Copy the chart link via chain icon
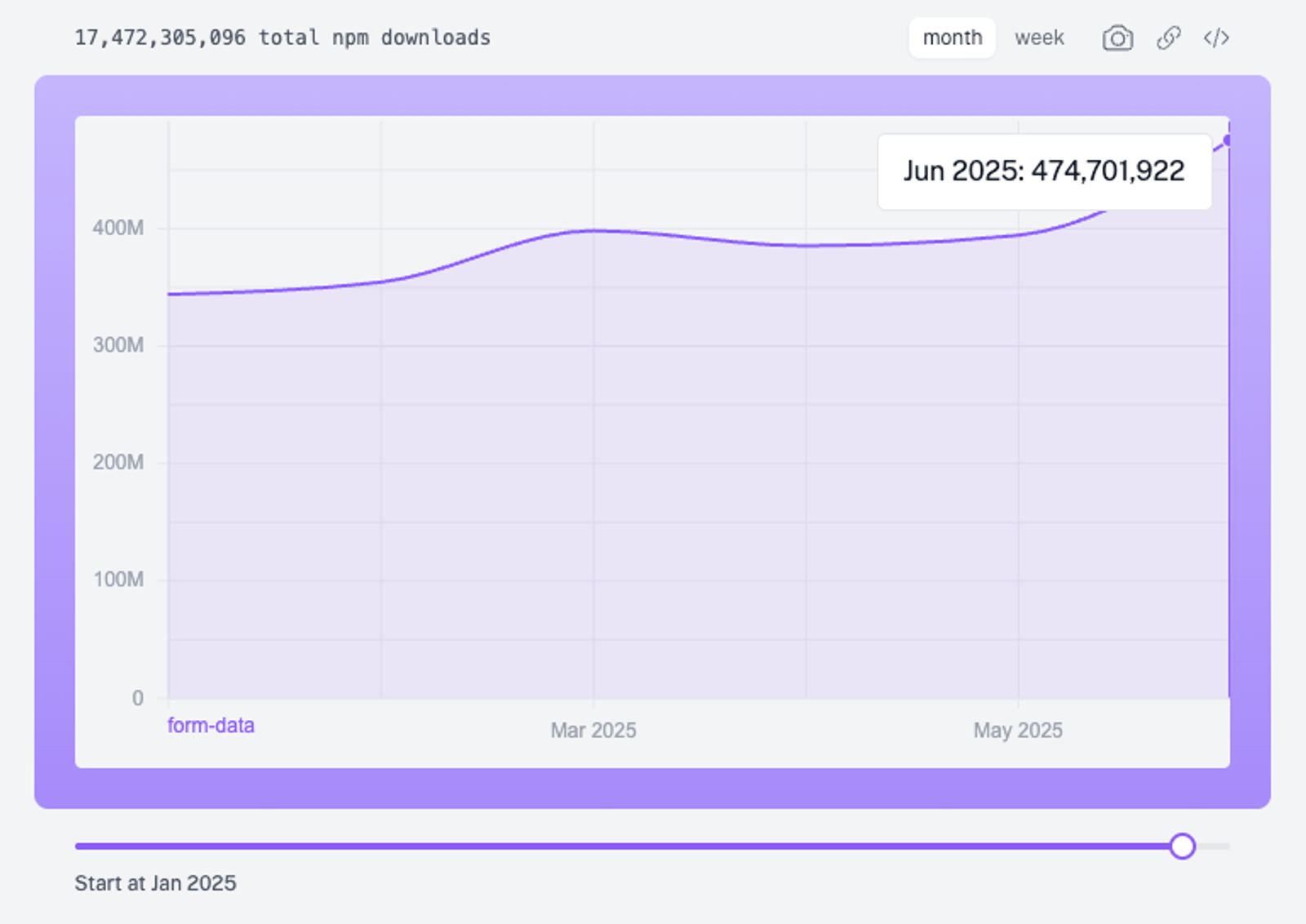The image size is (1306, 924). coord(1169,38)
